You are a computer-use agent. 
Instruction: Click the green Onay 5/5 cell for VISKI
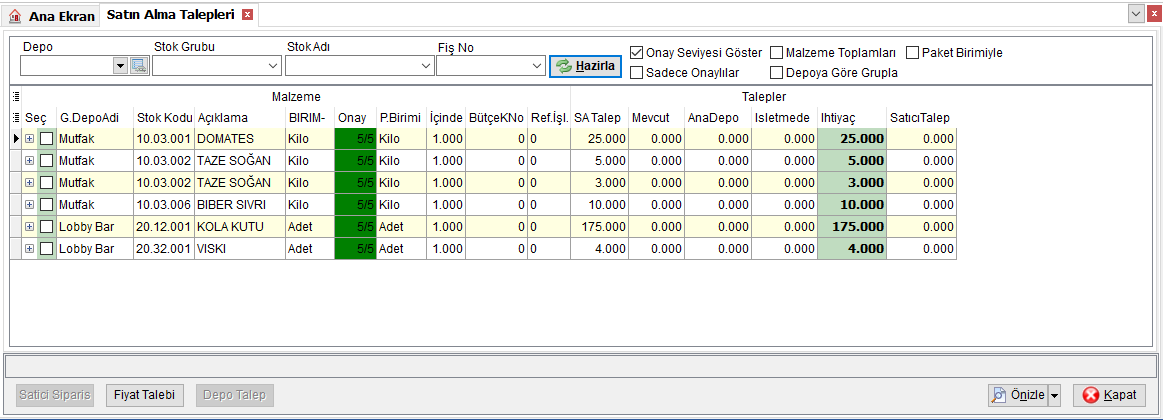pos(355,249)
